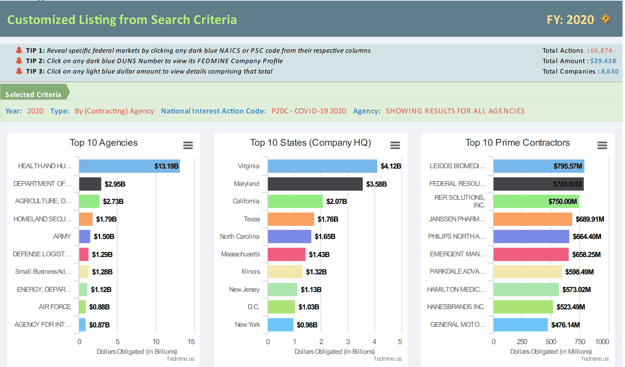
Task: Click the TIP 1 bell icon
Action: point(19,50)
